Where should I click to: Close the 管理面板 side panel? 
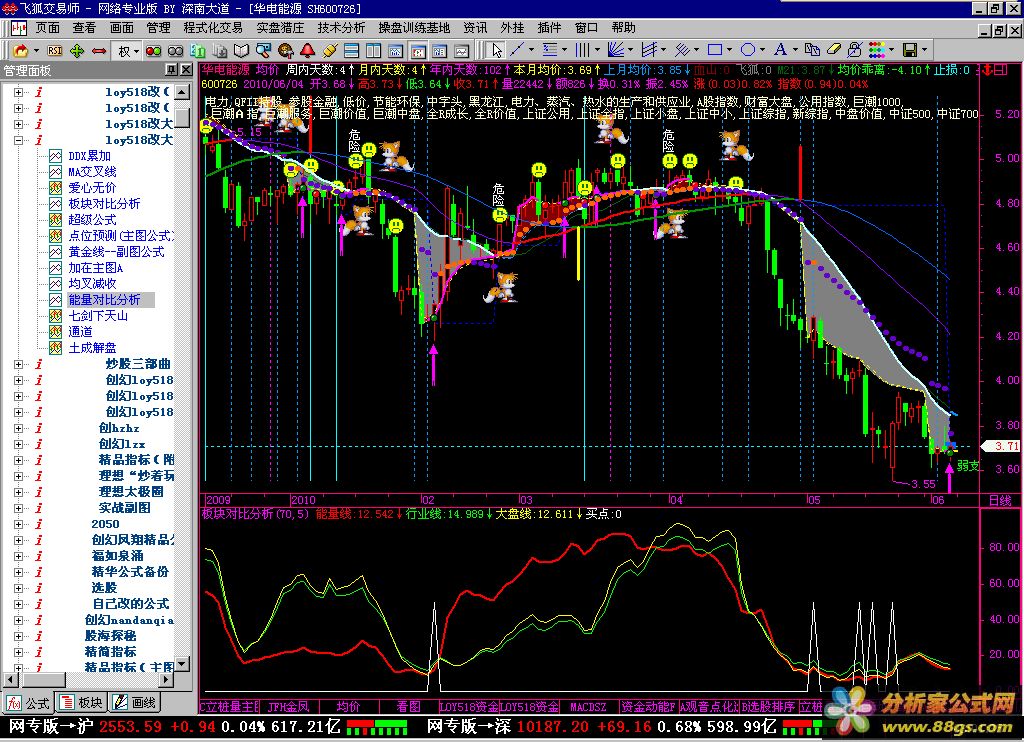pyautogui.click(x=186, y=70)
